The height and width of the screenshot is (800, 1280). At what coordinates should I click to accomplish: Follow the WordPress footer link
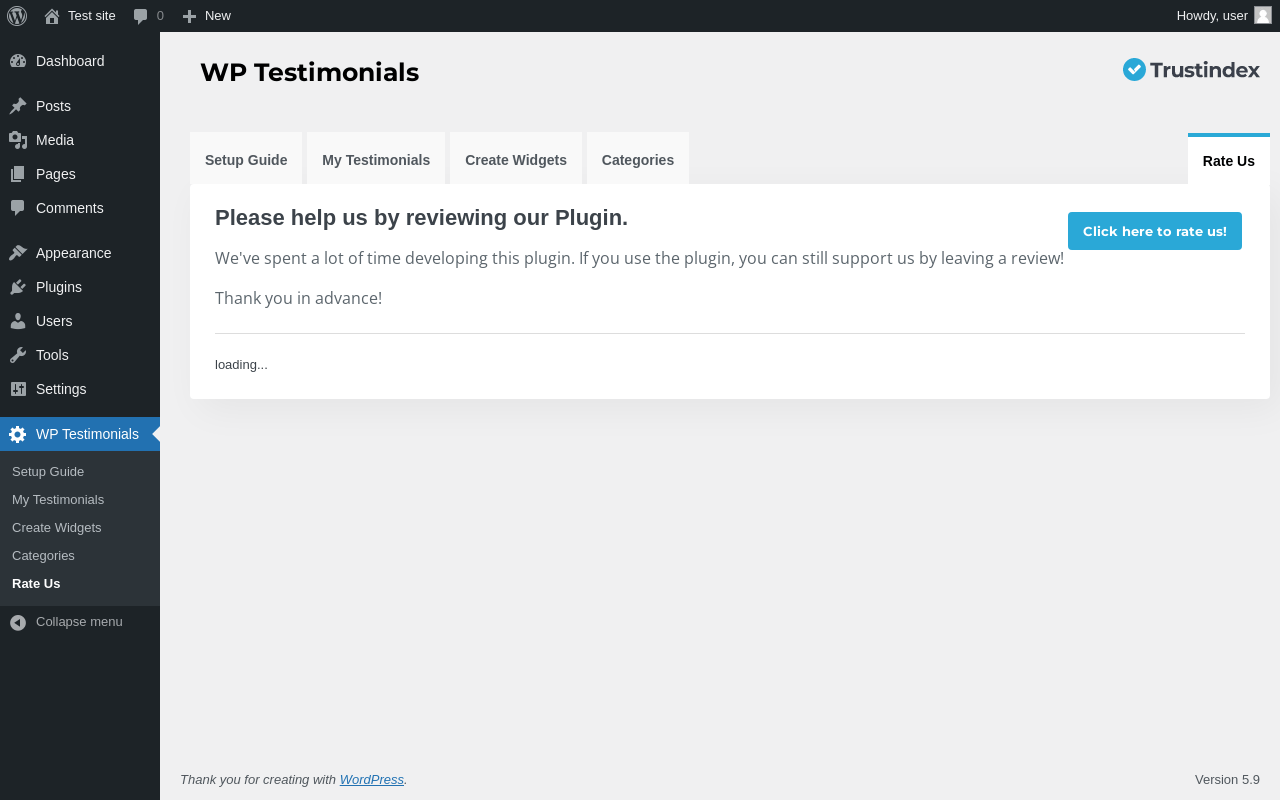372,779
